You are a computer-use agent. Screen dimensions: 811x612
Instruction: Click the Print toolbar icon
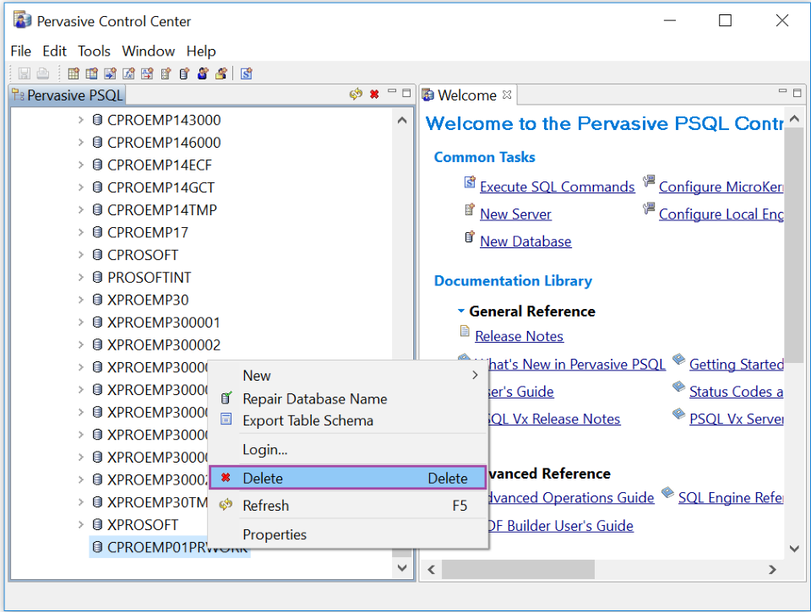[43, 73]
